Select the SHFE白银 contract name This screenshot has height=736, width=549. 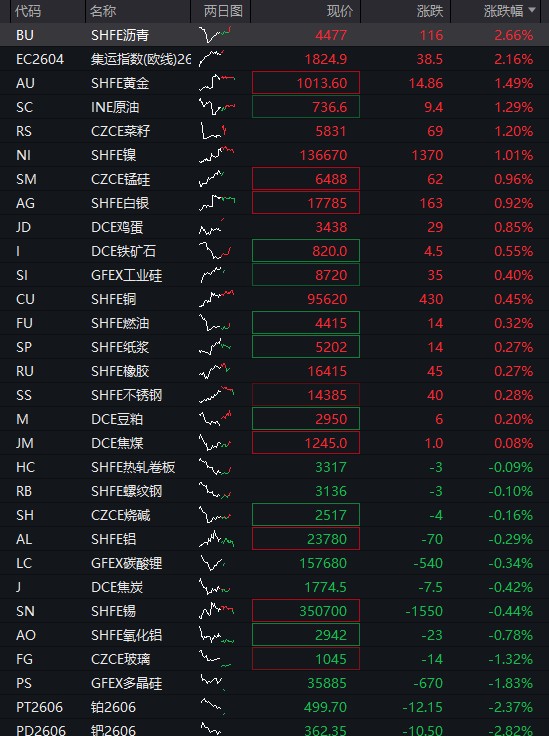pos(120,203)
